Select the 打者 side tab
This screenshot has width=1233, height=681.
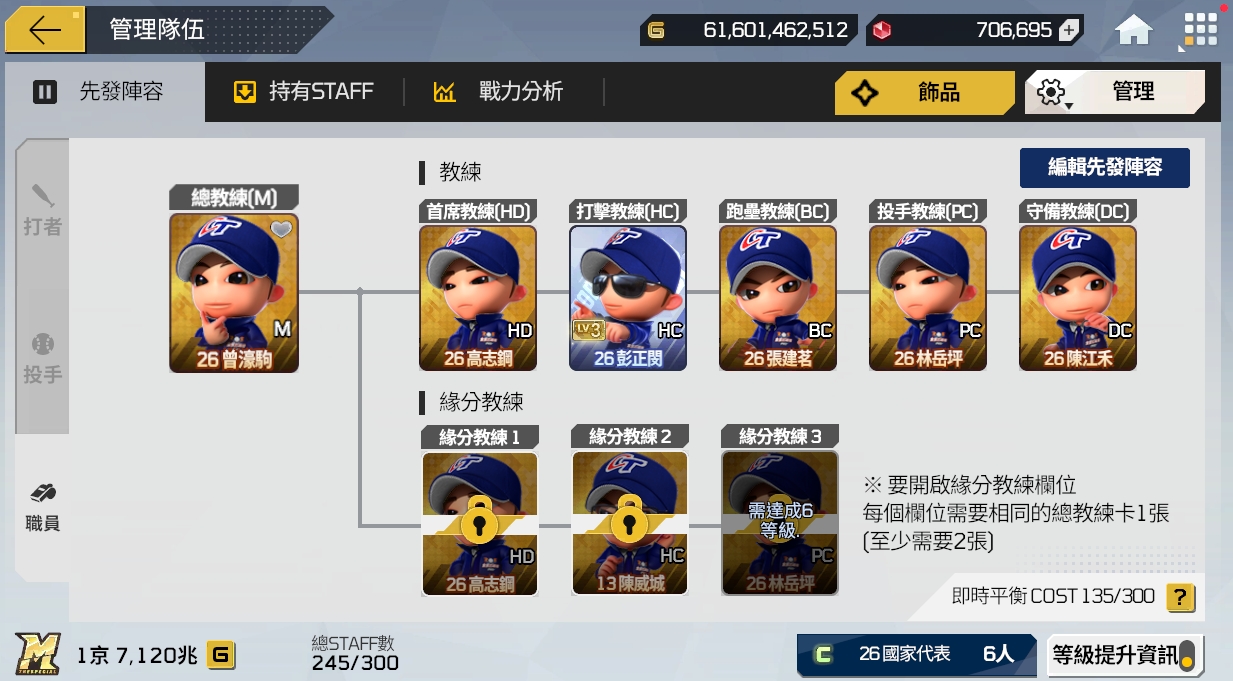42,210
